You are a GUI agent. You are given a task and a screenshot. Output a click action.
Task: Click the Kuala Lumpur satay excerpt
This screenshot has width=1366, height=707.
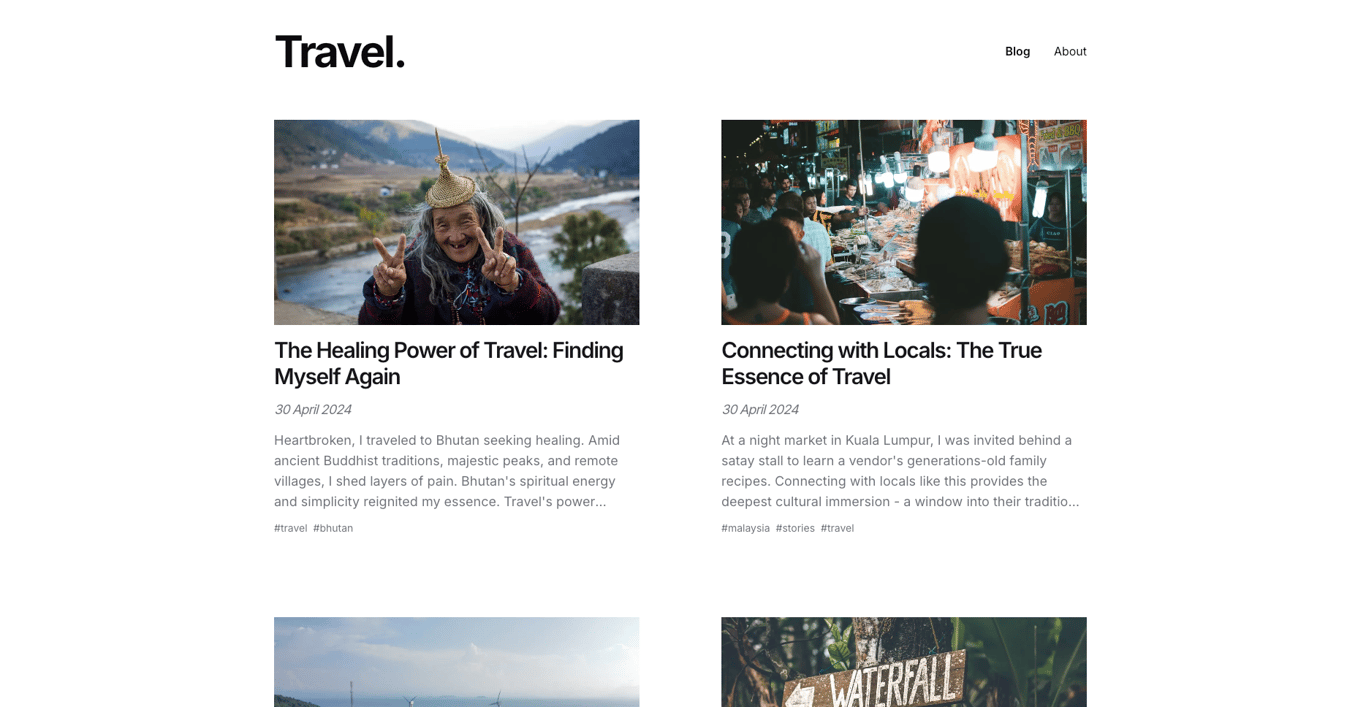click(x=900, y=471)
